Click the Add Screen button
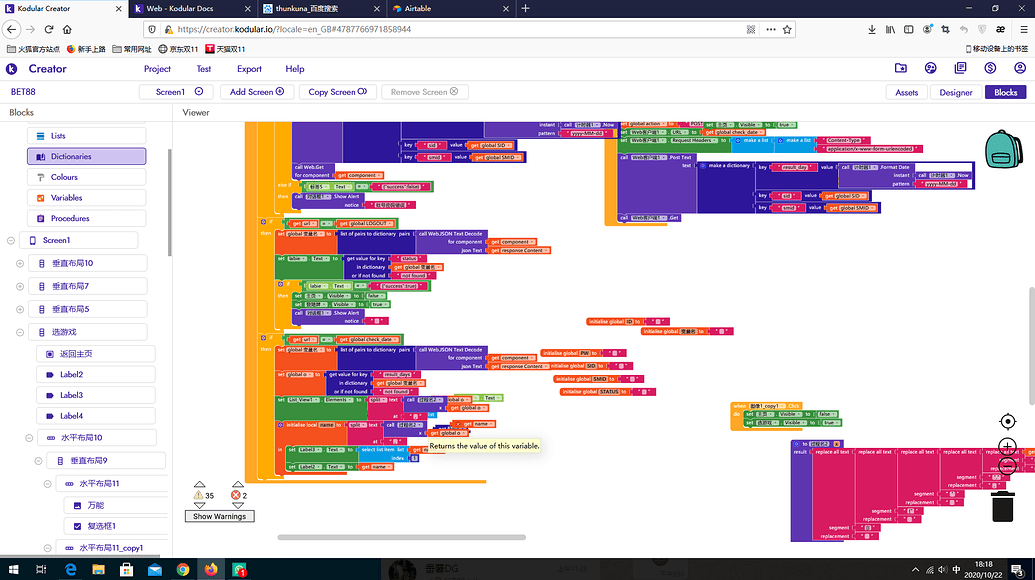The image size is (1035, 580). tap(256, 92)
